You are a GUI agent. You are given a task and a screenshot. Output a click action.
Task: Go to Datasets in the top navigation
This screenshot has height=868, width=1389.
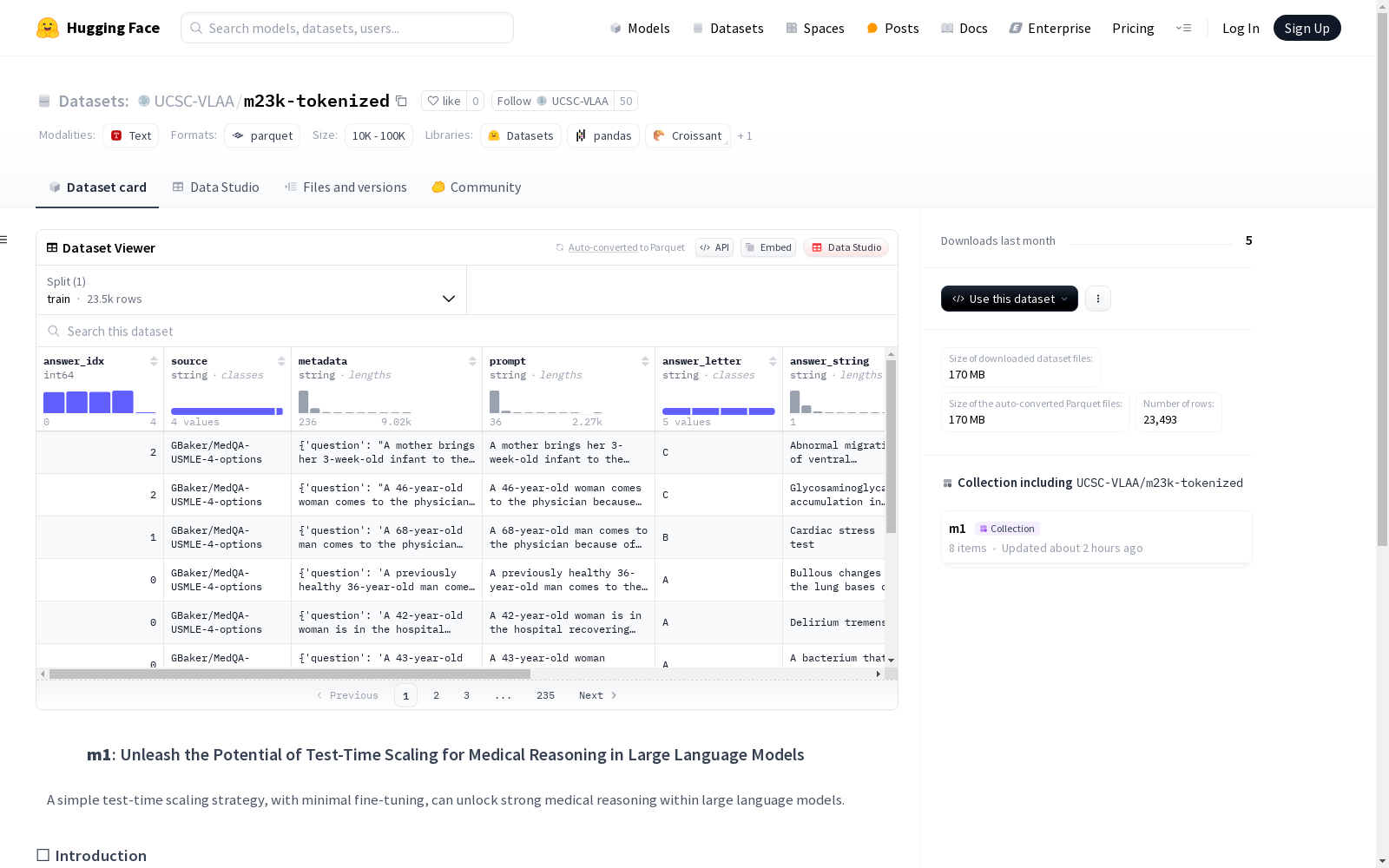(727, 28)
